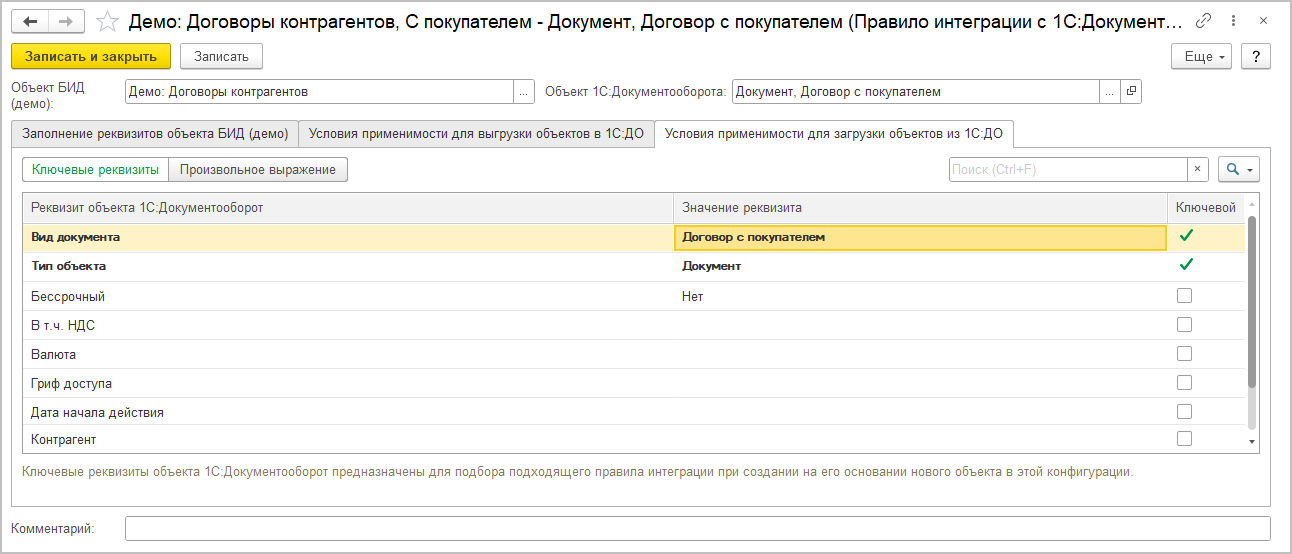
Task: Switch to Произвольное выражение mode
Action: [x=258, y=170]
